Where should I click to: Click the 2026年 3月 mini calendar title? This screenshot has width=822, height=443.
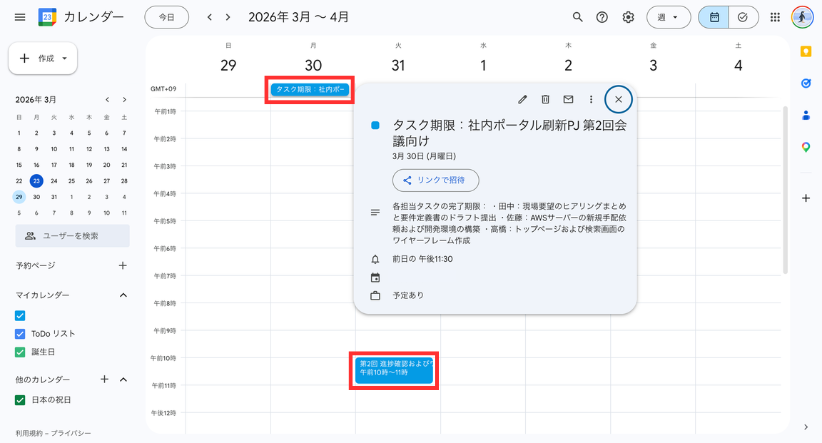tap(36, 100)
